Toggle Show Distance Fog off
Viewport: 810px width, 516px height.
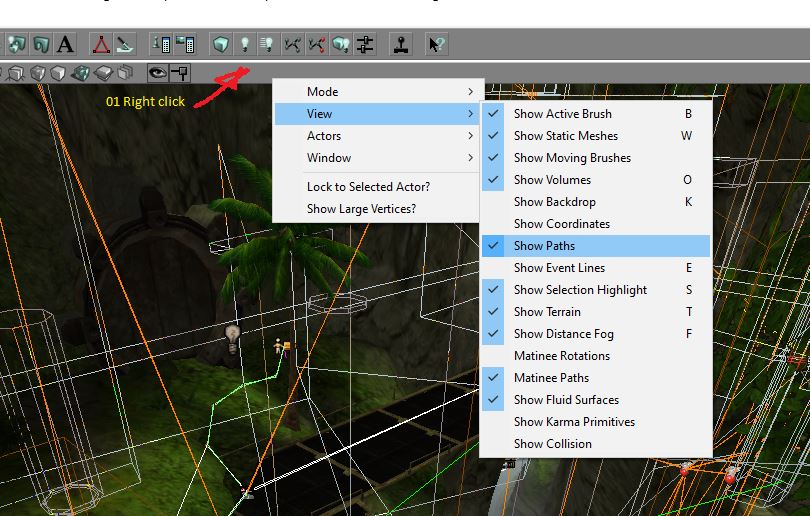coord(563,334)
